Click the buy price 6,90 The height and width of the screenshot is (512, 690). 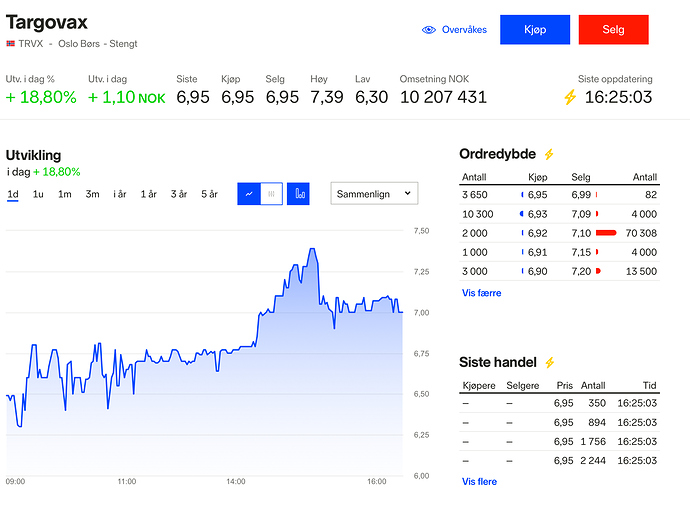(537, 271)
